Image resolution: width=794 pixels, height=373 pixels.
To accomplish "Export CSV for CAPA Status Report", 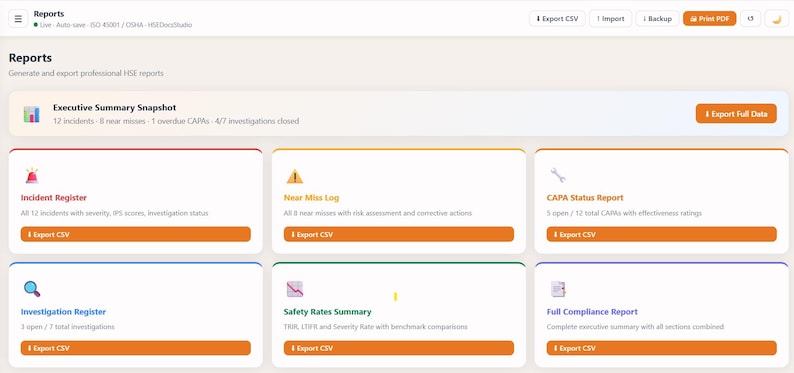I will [661, 234].
